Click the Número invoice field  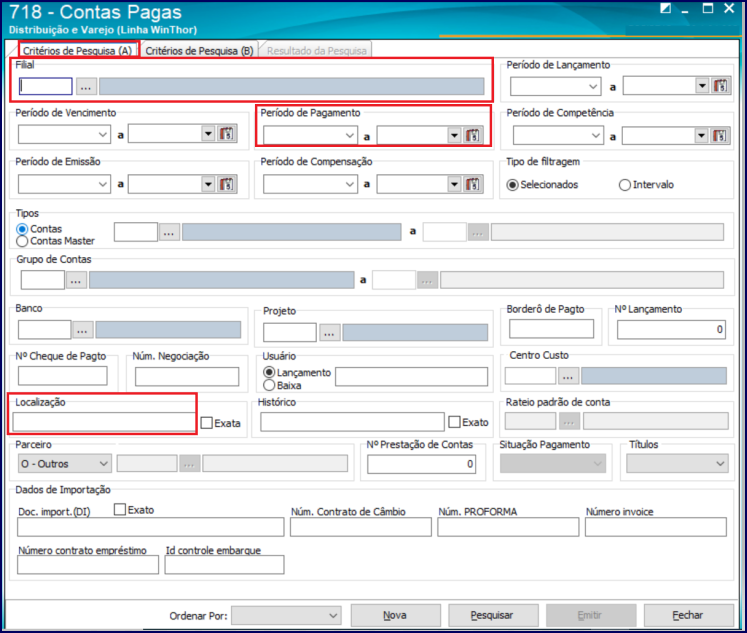(x=656, y=527)
